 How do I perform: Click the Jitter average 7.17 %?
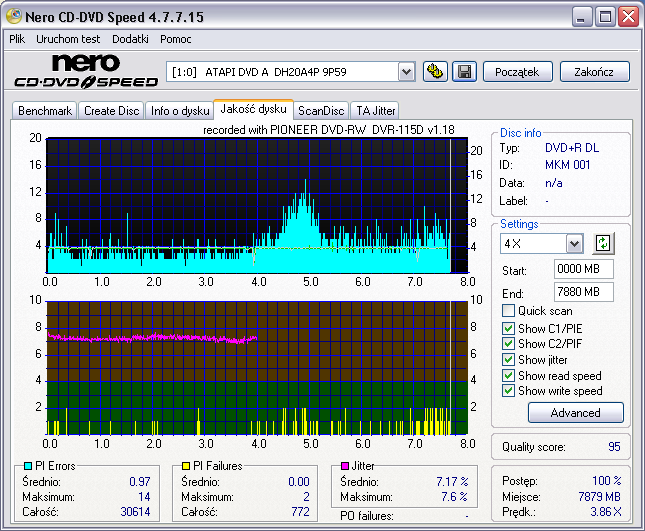coord(452,481)
